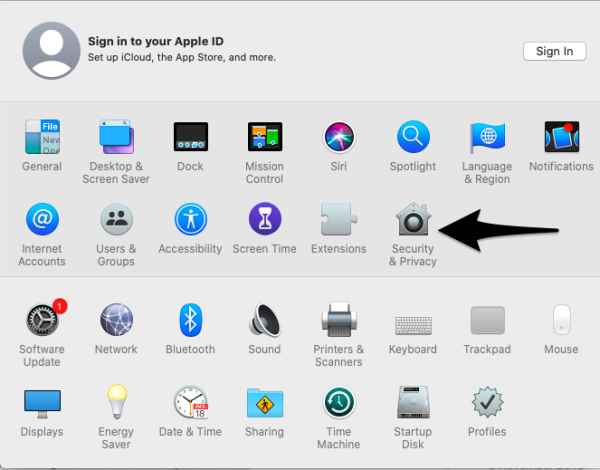Viewport: 600px width, 470px height.
Task: Click the Sign In button
Action: pyautogui.click(x=554, y=51)
